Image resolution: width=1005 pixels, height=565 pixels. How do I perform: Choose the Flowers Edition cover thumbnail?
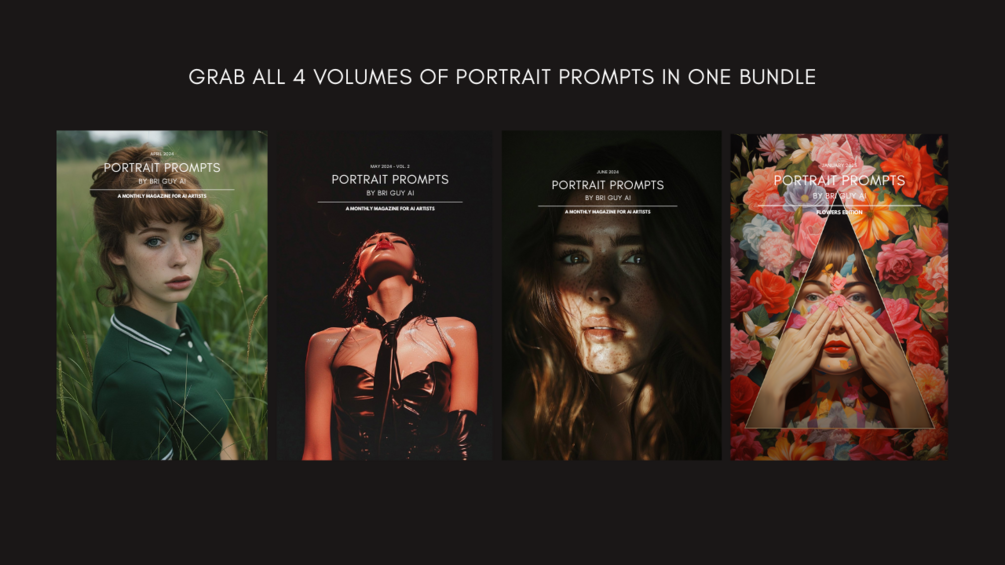[839, 297]
